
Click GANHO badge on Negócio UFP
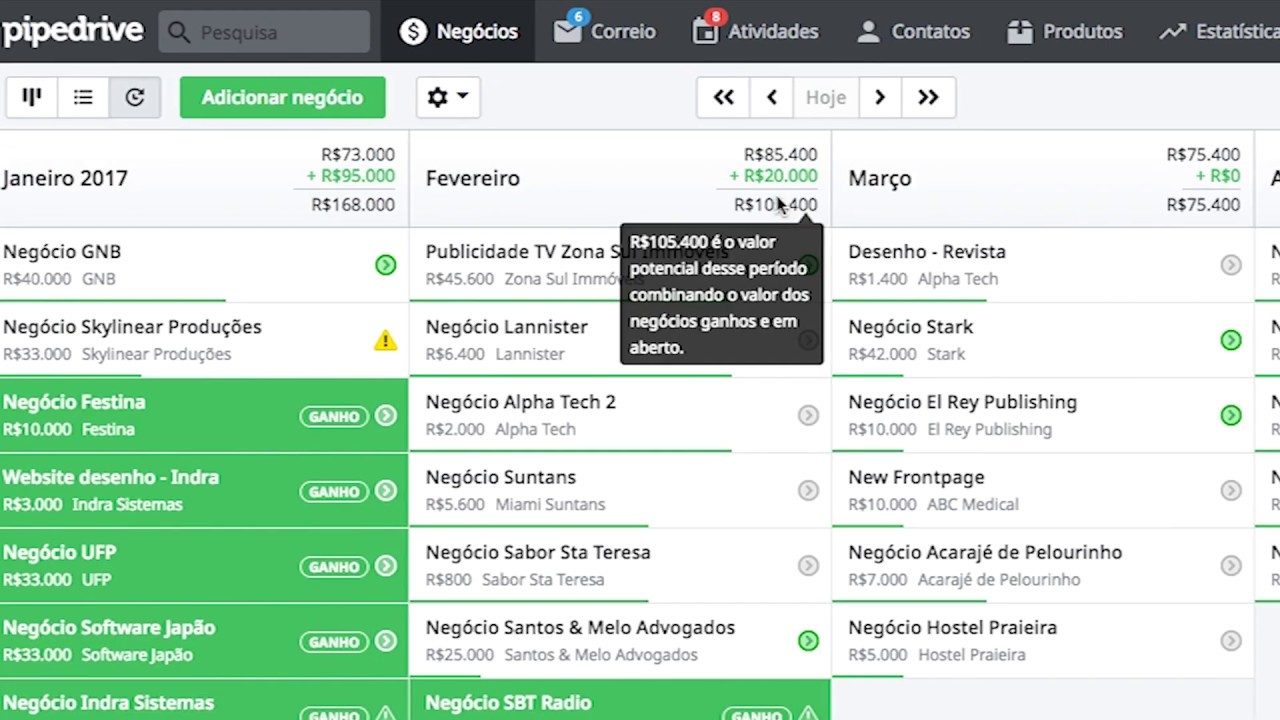point(334,566)
